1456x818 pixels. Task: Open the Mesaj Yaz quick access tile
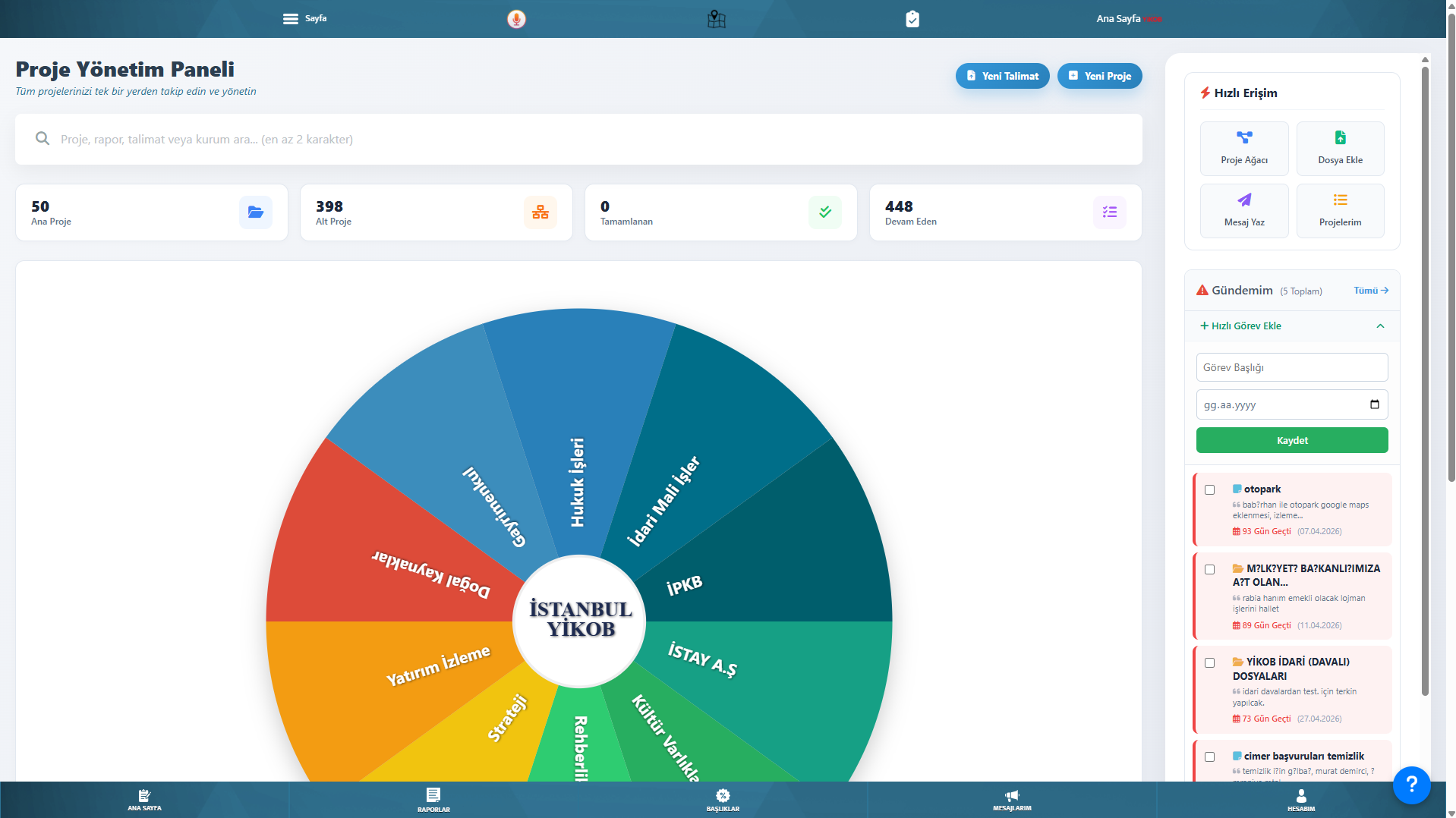[1244, 210]
